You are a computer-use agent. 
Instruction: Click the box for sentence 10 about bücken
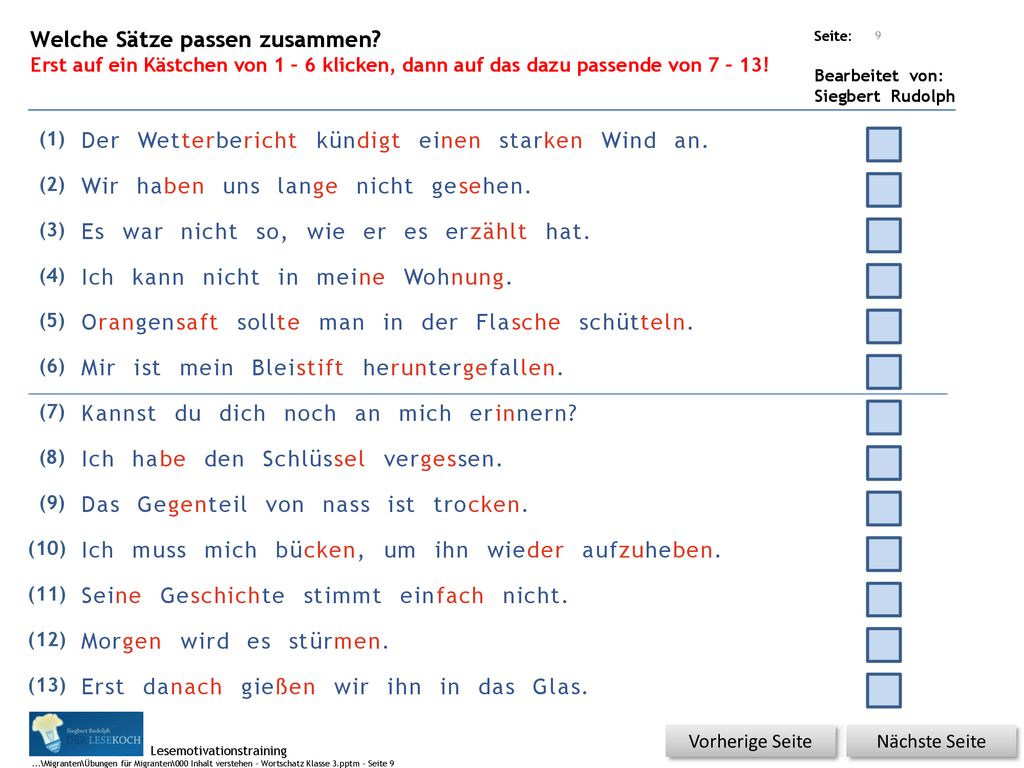point(884,554)
